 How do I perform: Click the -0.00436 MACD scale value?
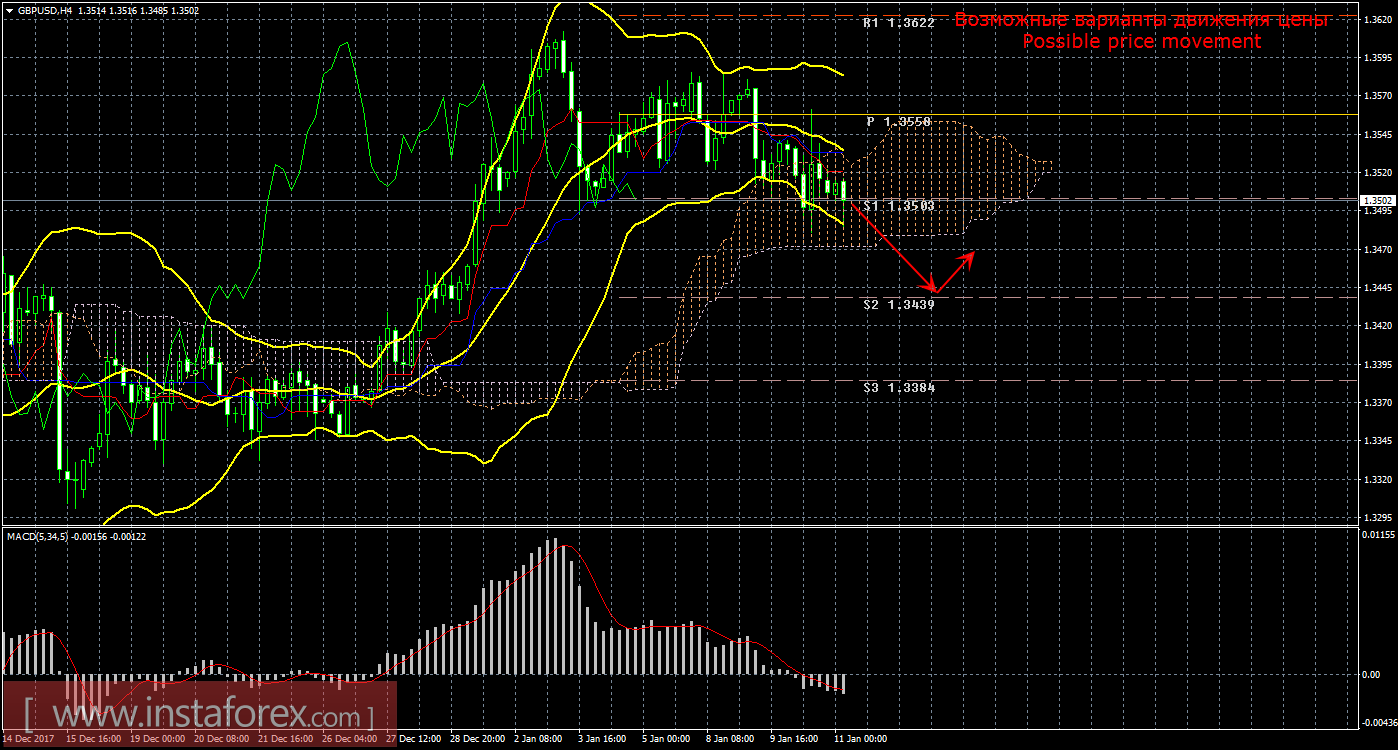(1377, 720)
